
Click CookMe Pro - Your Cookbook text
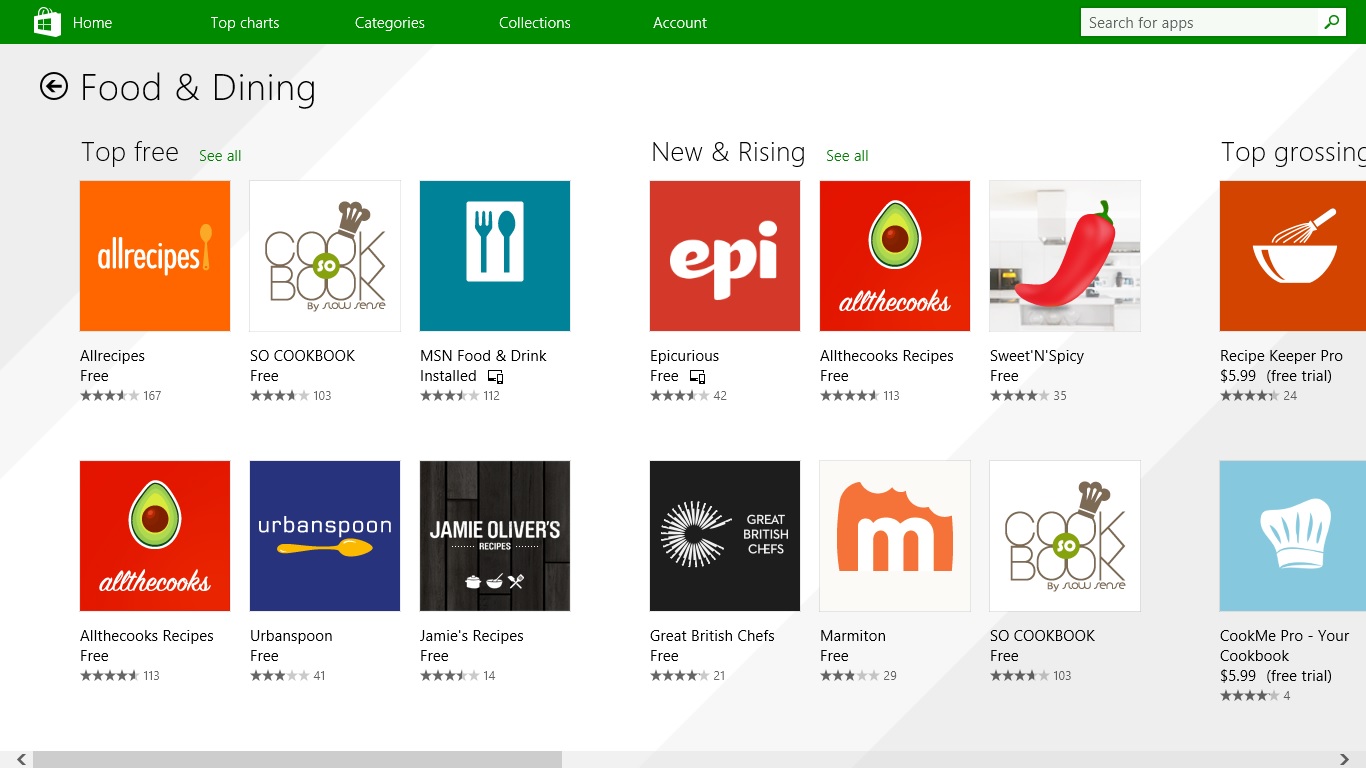tap(1284, 646)
